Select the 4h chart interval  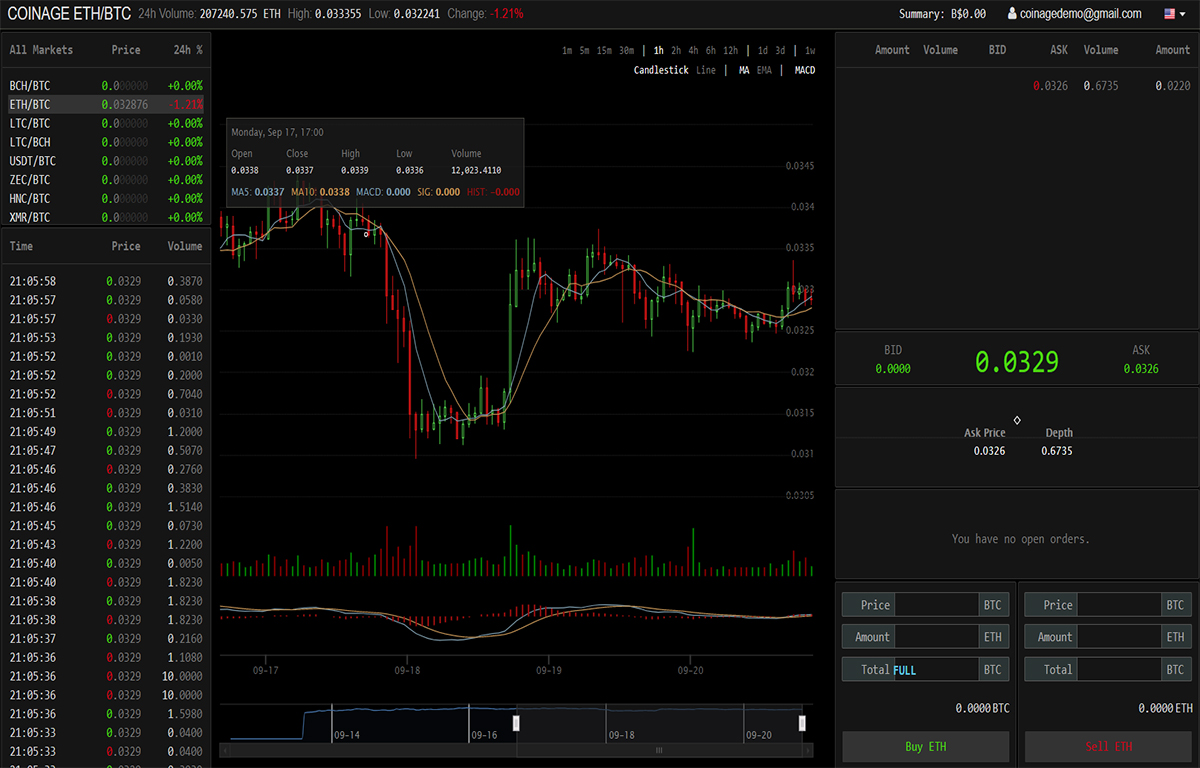click(x=693, y=50)
